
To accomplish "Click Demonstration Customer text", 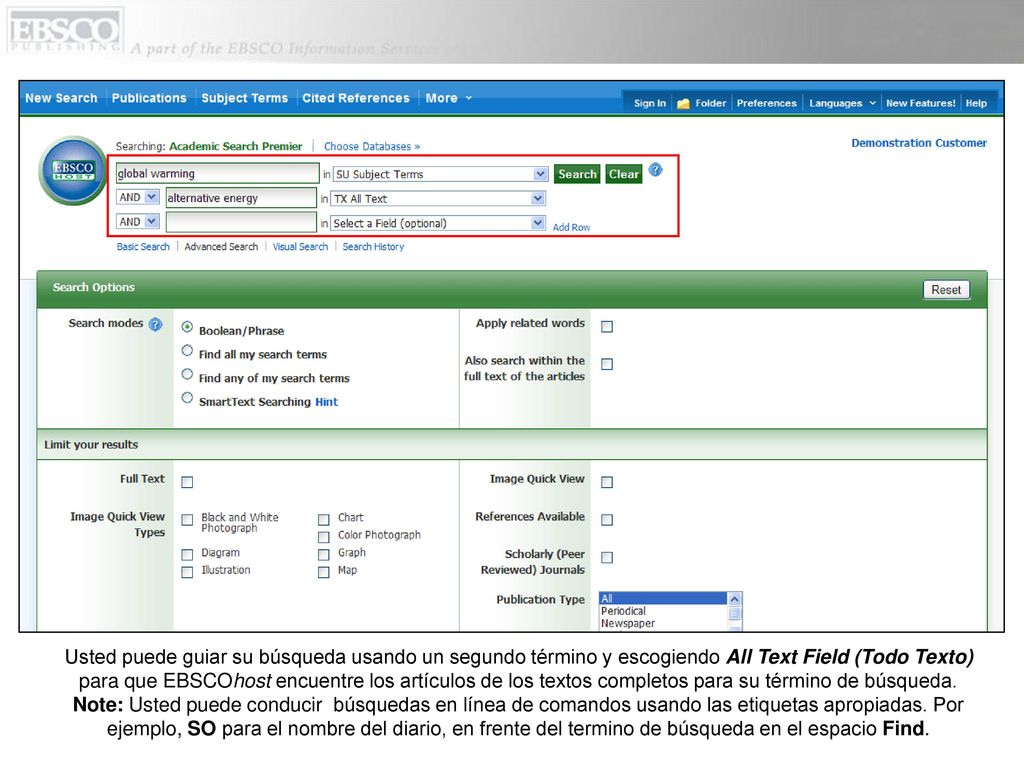I will point(919,143).
